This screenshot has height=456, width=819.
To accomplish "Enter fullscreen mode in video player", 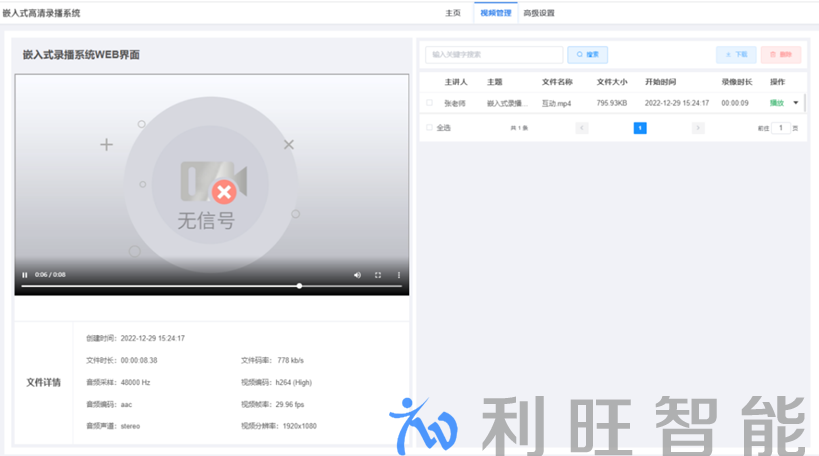I will (378, 274).
